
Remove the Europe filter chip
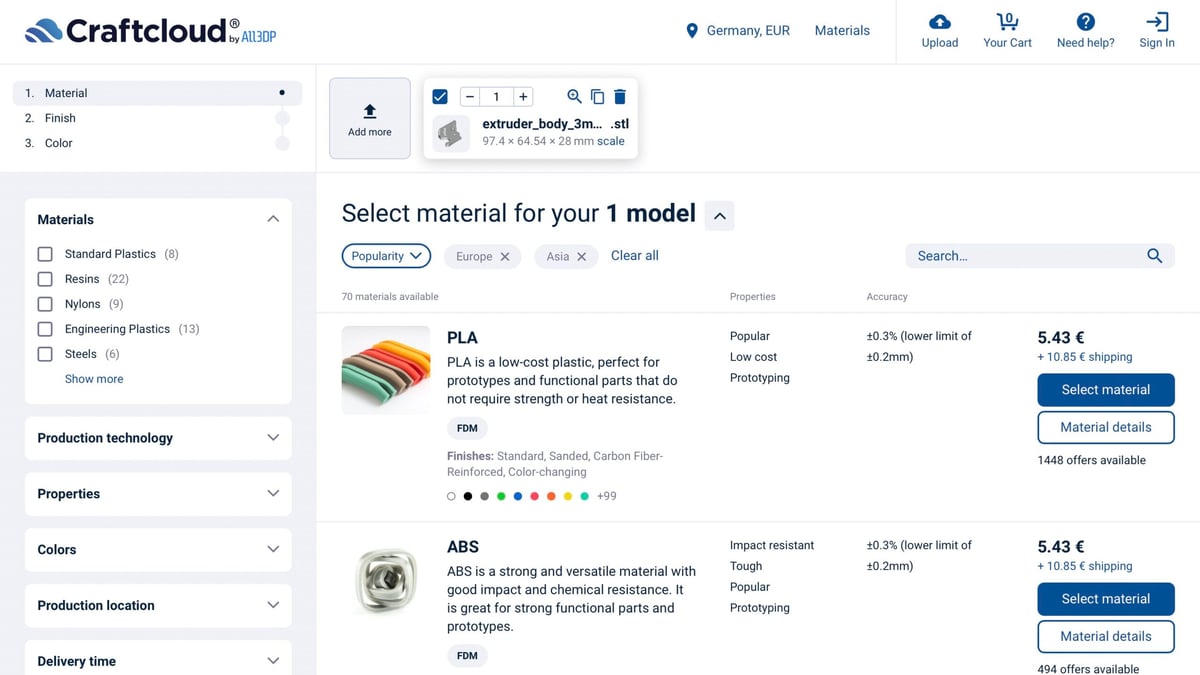pyautogui.click(x=505, y=257)
